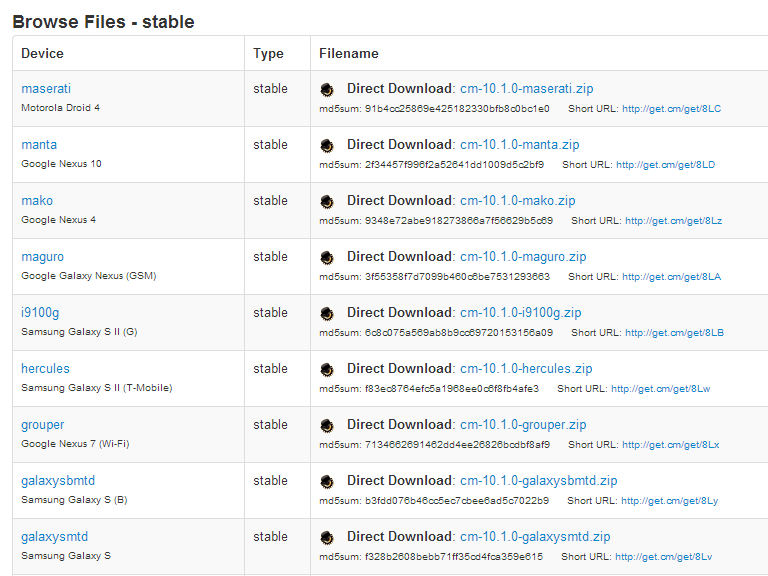768x576 pixels.
Task: Select the hercules device link
Action: coord(45,369)
